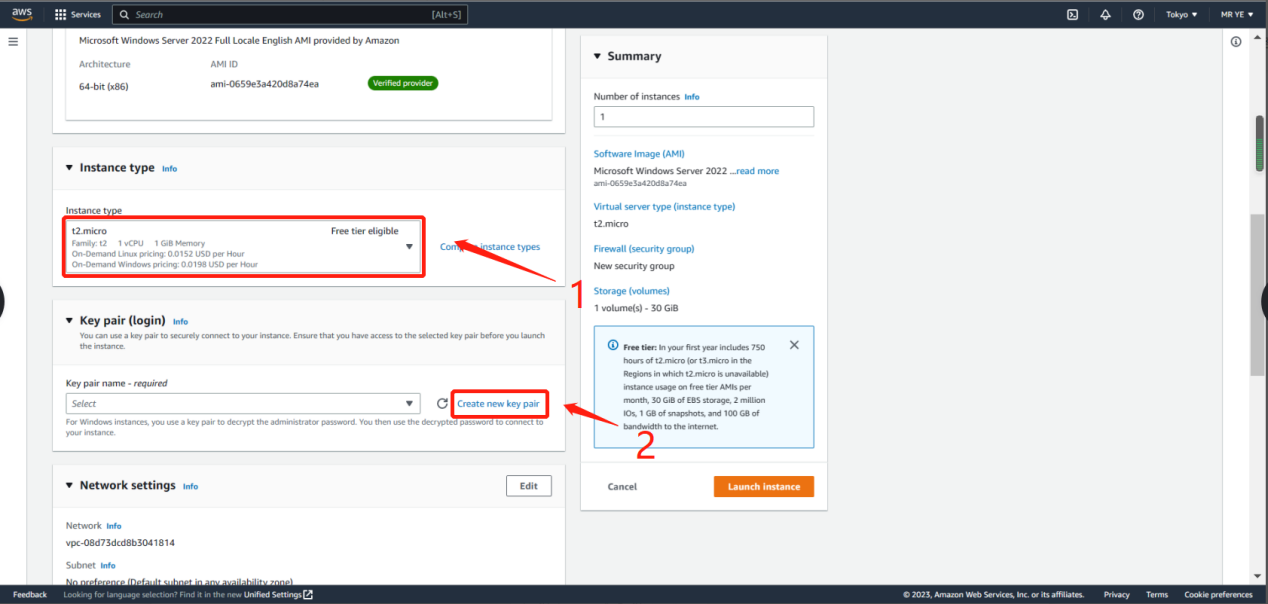Screen dimensions: 1268x604
Task: Click the read more link in Summary
Action: [x=758, y=171]
